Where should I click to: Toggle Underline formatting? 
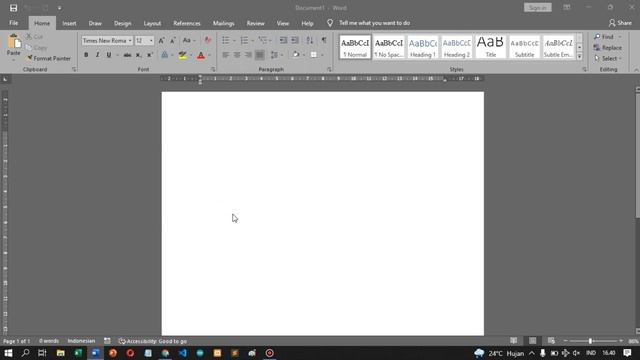pos(109,55)
